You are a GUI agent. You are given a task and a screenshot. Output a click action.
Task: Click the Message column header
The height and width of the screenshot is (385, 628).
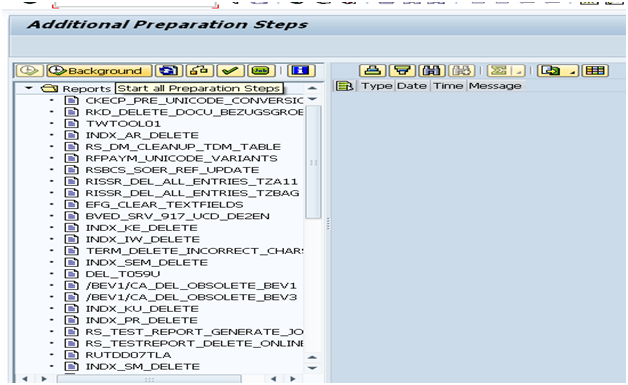click(495, 86)
